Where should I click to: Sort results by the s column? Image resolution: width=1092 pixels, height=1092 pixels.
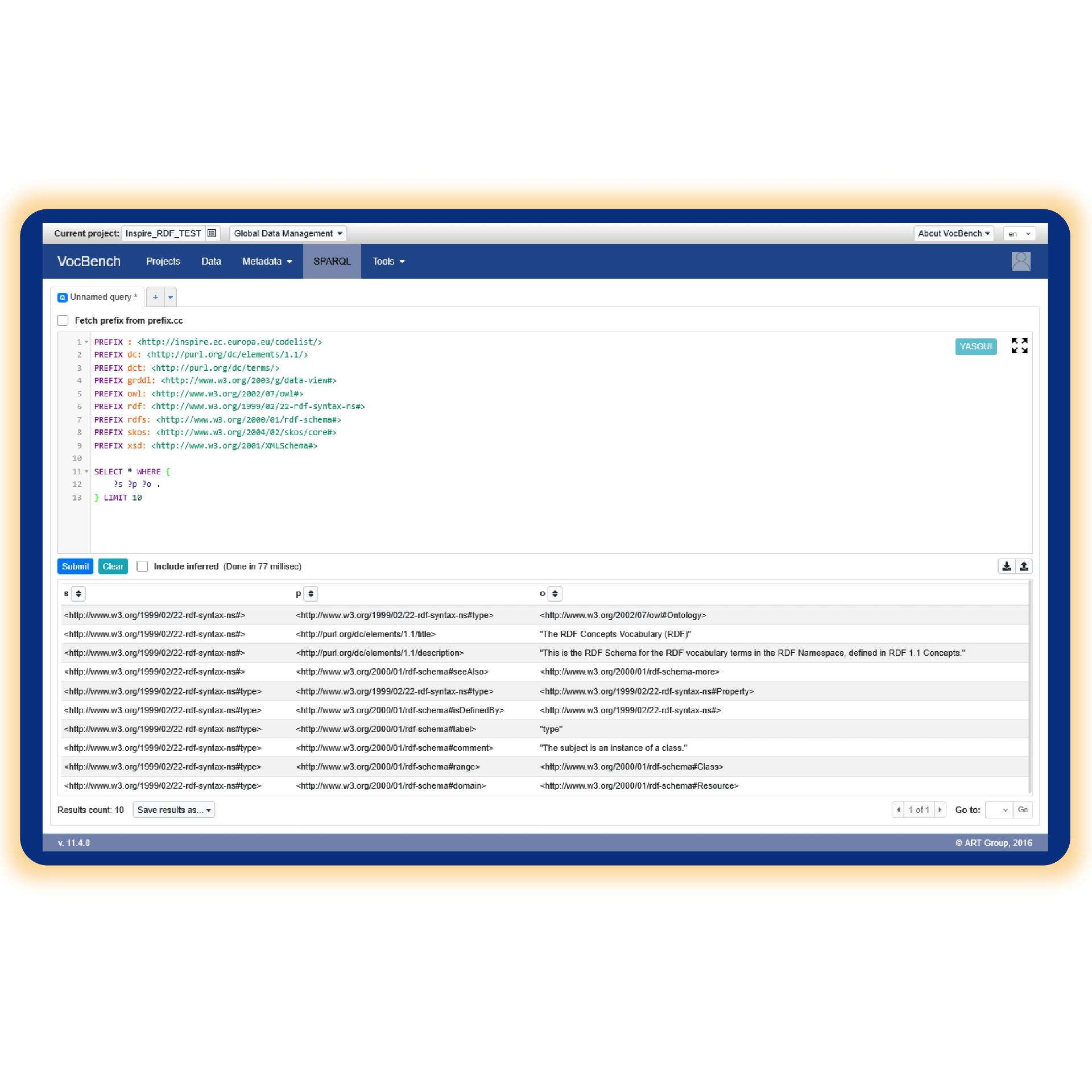(78, 593)
